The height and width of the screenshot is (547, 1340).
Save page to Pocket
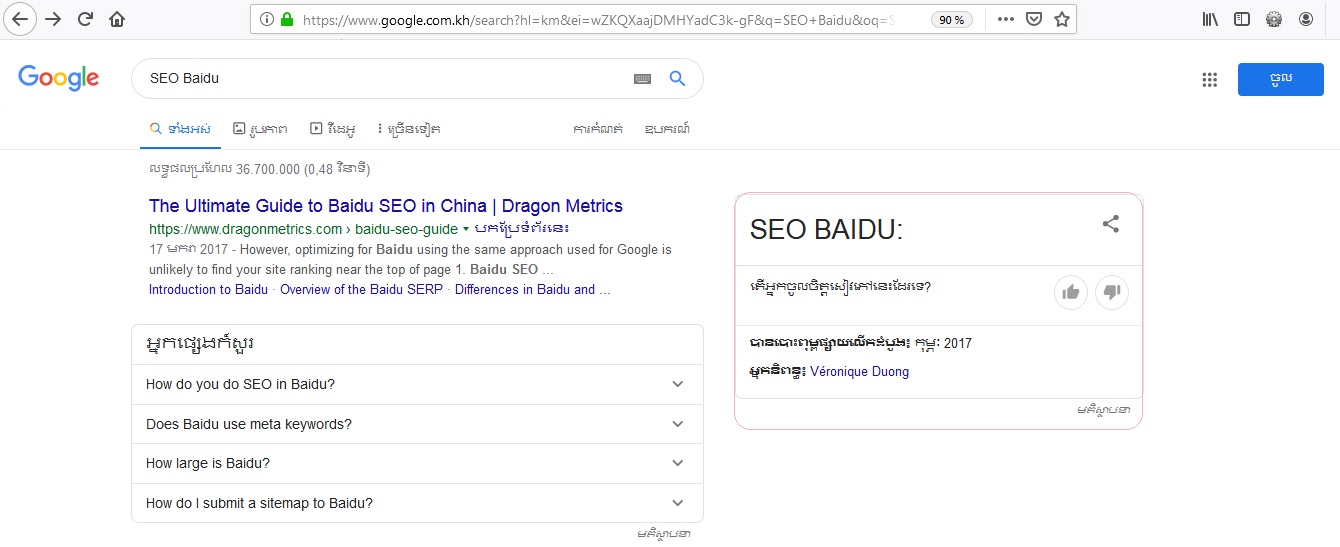[1034, 19]
